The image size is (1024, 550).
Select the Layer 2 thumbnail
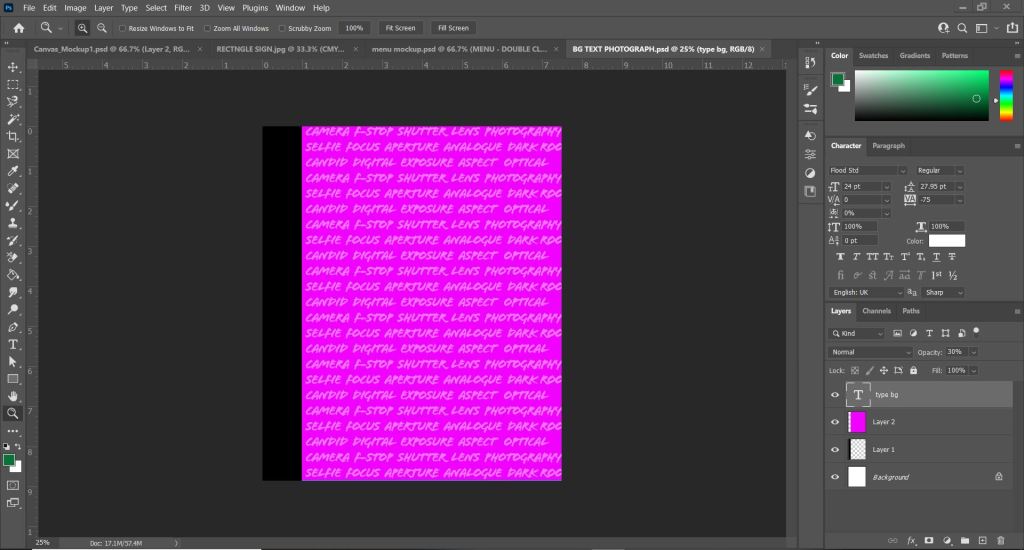(x=857, y=422)
